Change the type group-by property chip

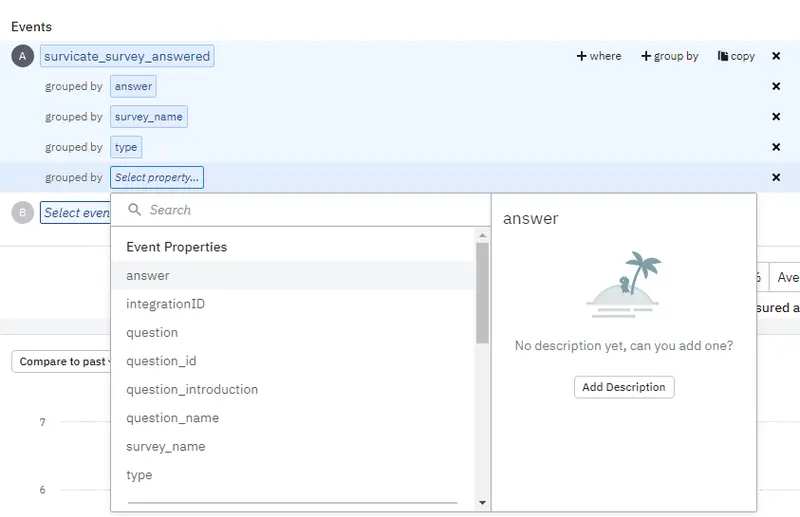pos(126,147)
